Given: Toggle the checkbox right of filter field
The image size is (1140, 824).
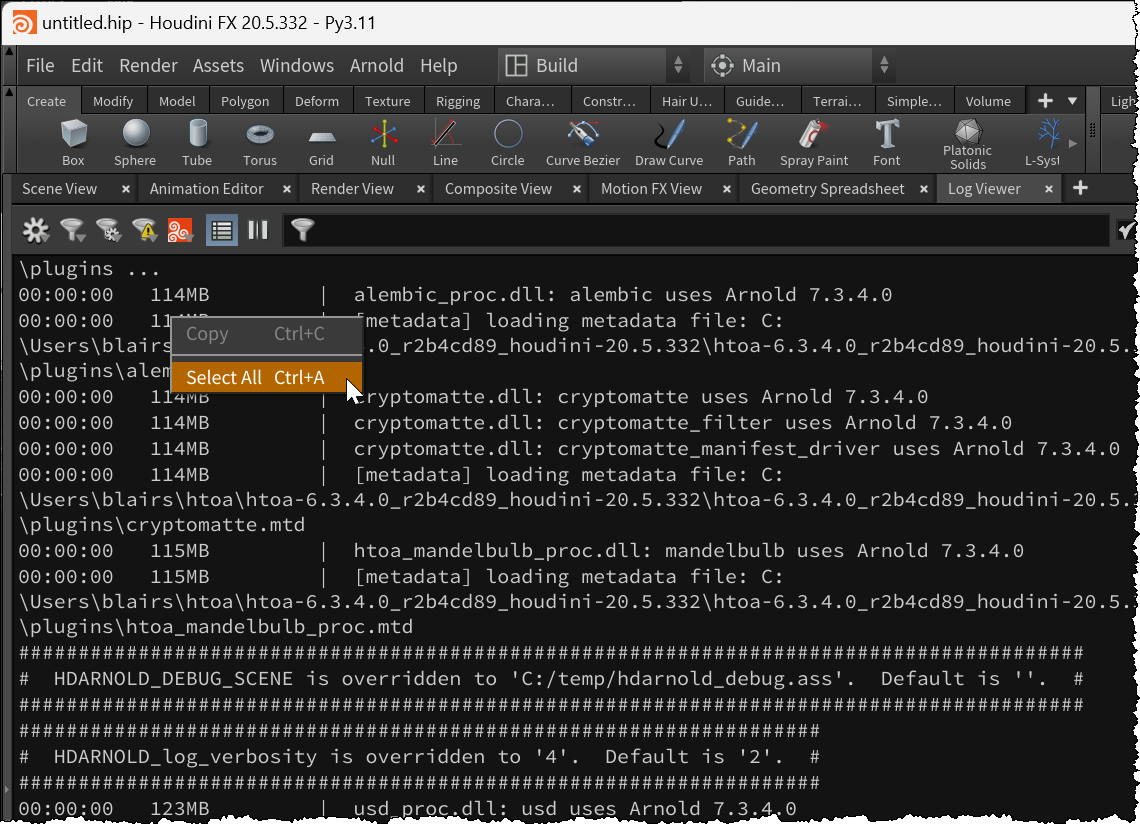Looking at the screenshot, I should 1127,231.
